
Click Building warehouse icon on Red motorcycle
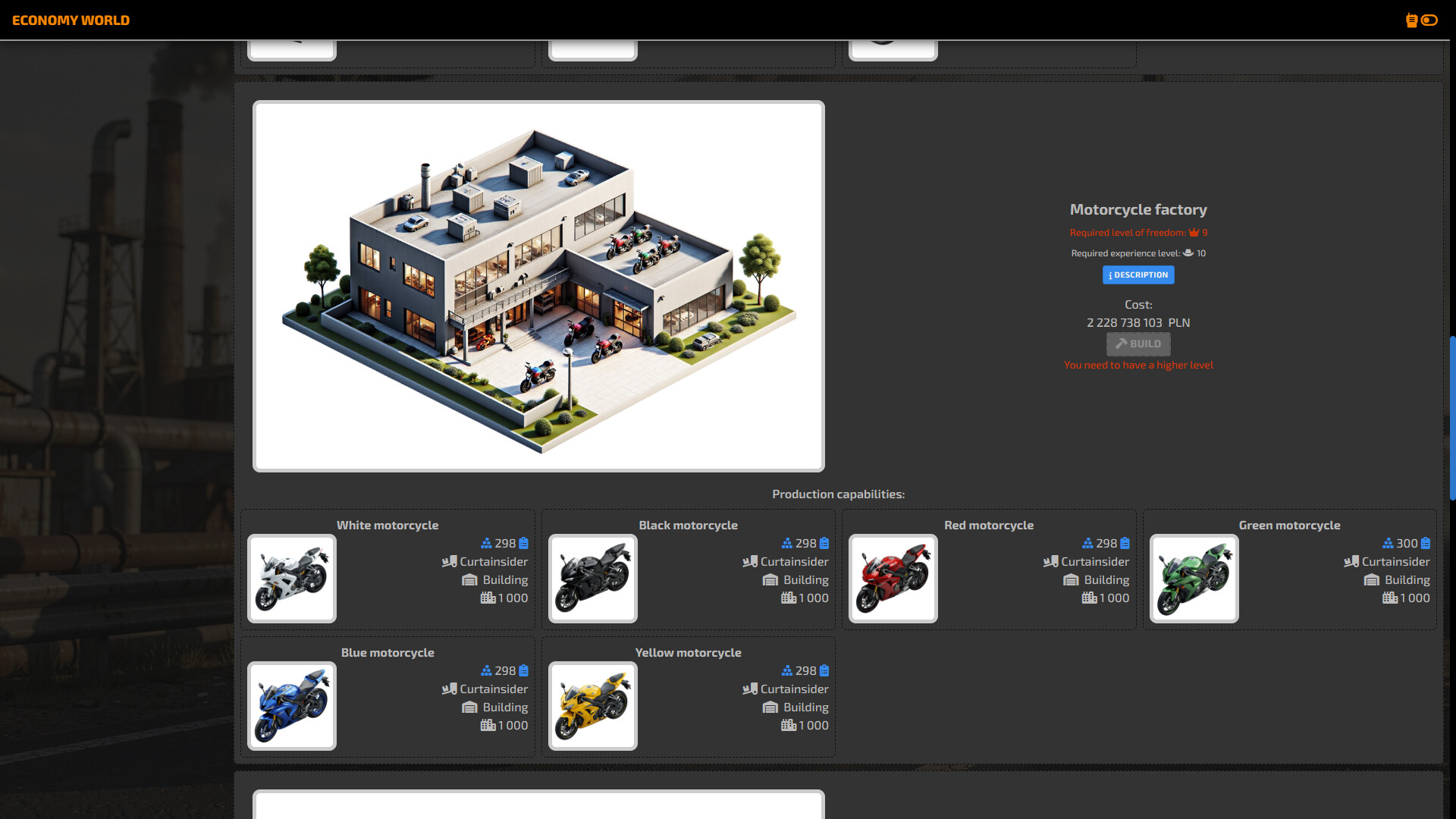point(1071,580)
